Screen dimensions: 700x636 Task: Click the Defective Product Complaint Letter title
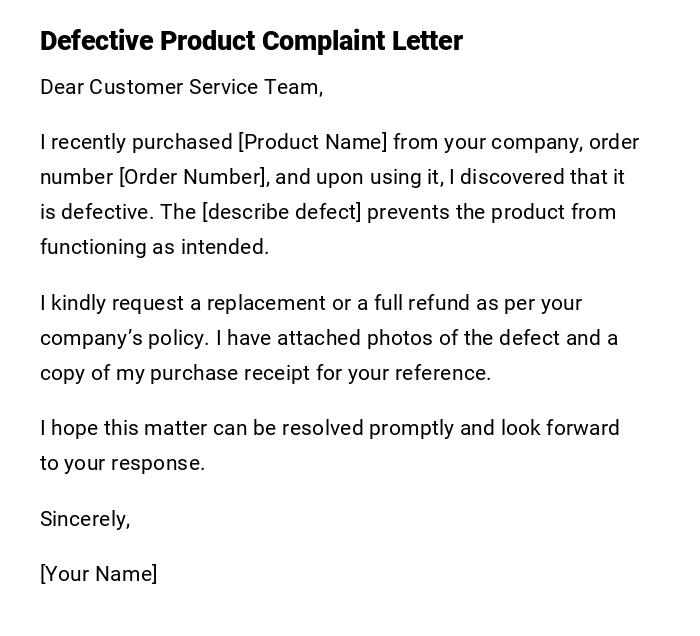(x=251, y=41)
